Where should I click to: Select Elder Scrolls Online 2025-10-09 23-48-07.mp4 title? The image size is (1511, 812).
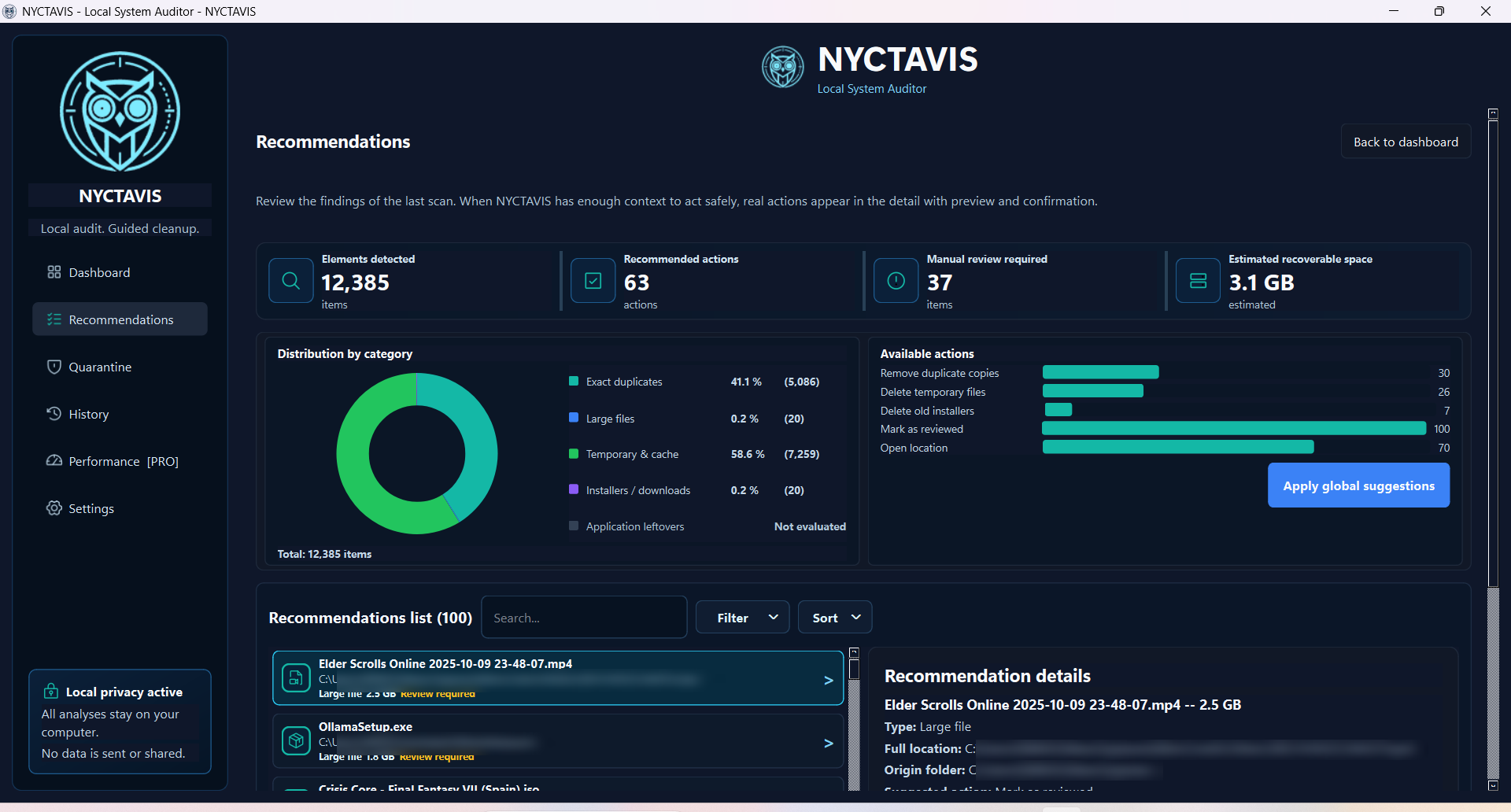click(x=445, y=664)
